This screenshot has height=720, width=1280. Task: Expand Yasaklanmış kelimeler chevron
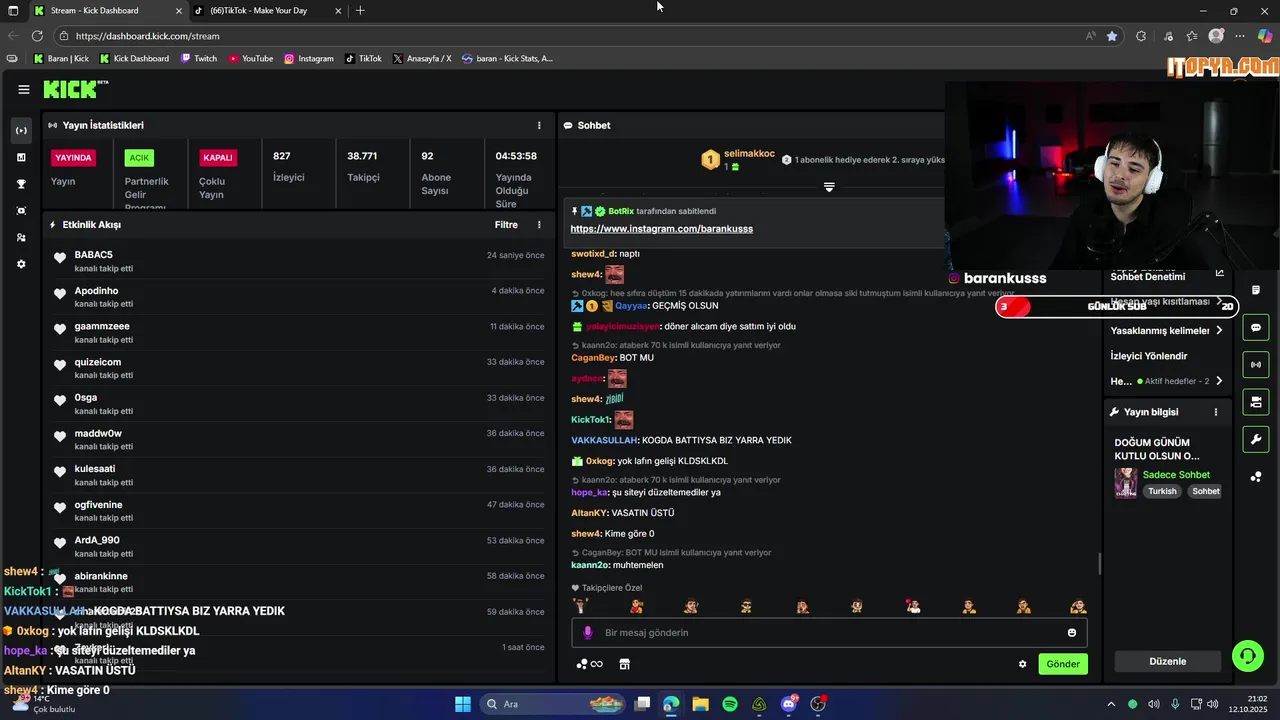pos(1219,331)
